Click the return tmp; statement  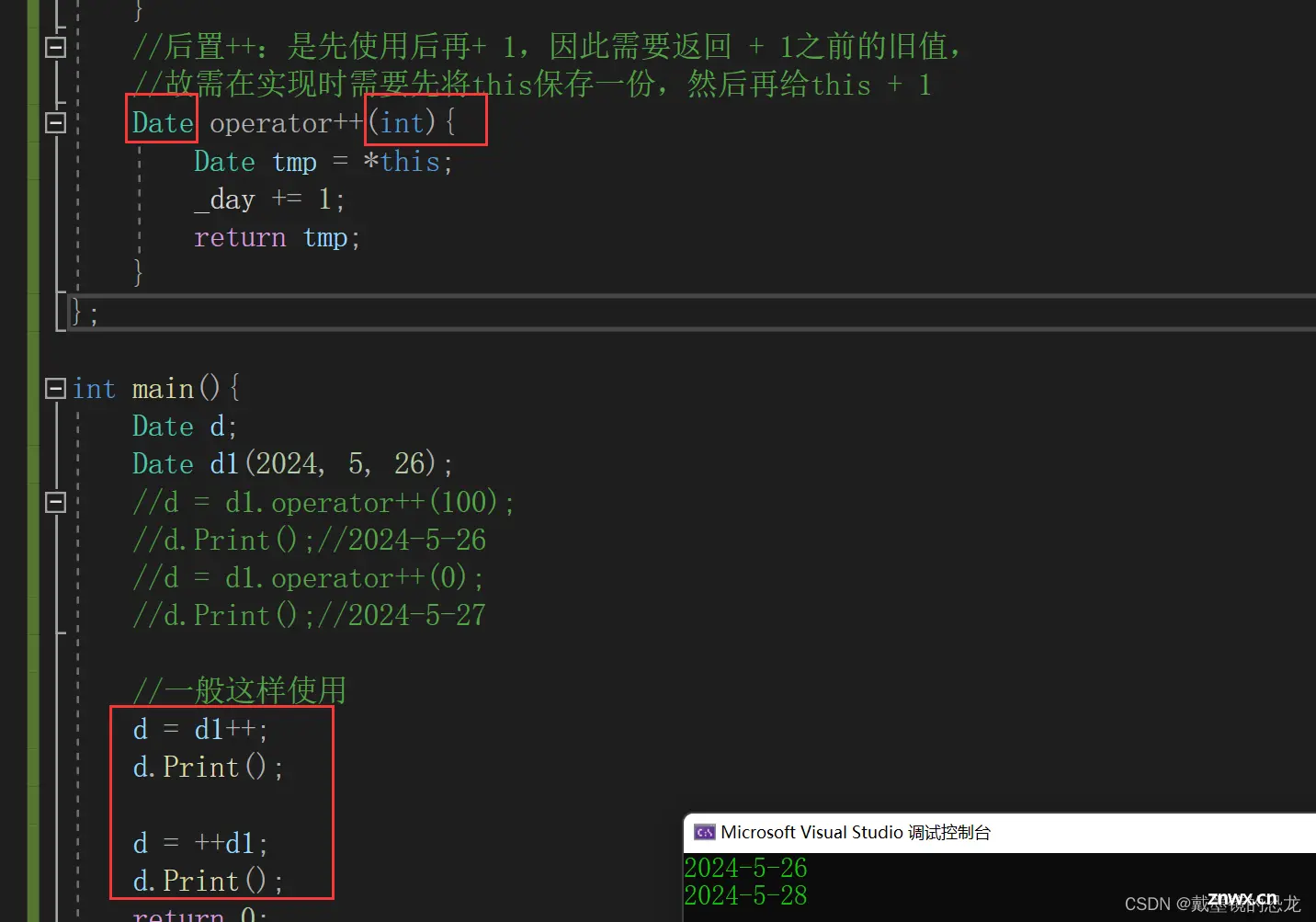pos(277,237)
